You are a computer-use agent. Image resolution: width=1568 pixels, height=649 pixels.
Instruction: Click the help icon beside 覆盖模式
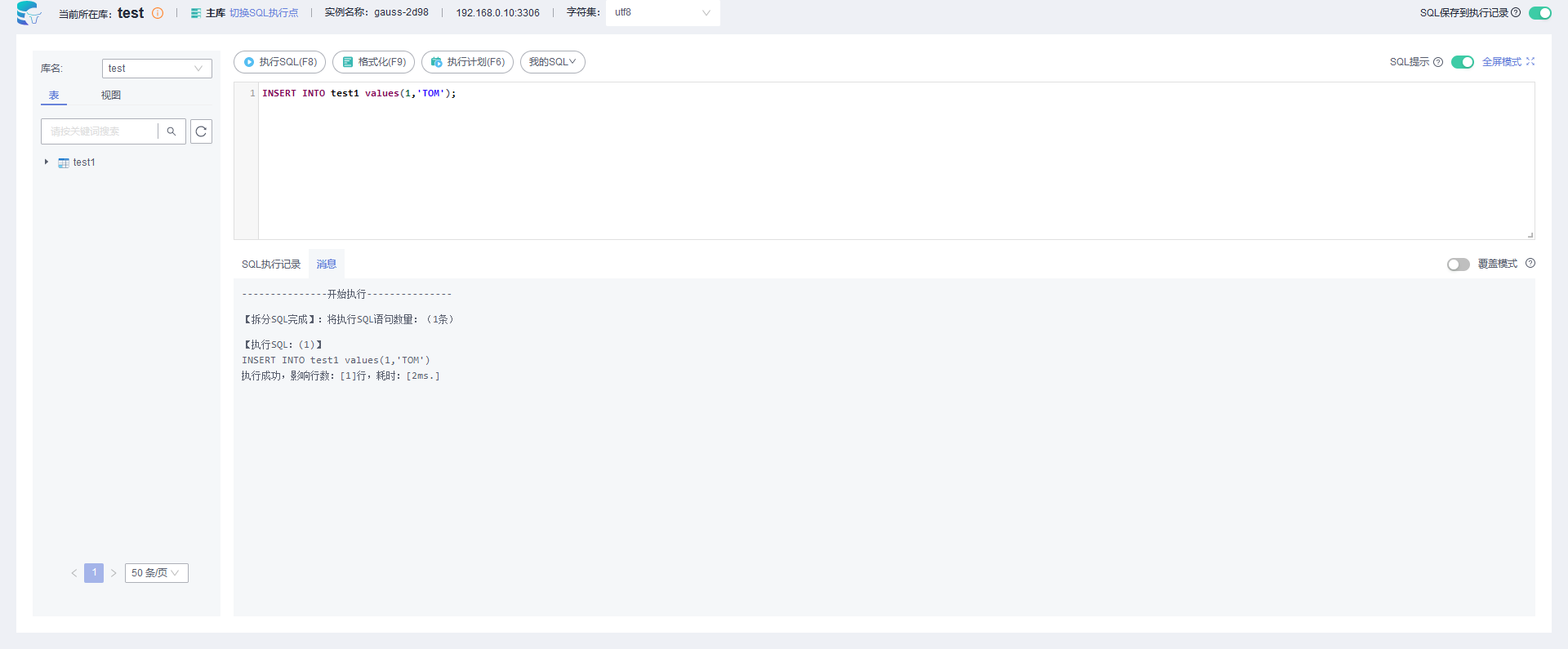coord(1530,263)
